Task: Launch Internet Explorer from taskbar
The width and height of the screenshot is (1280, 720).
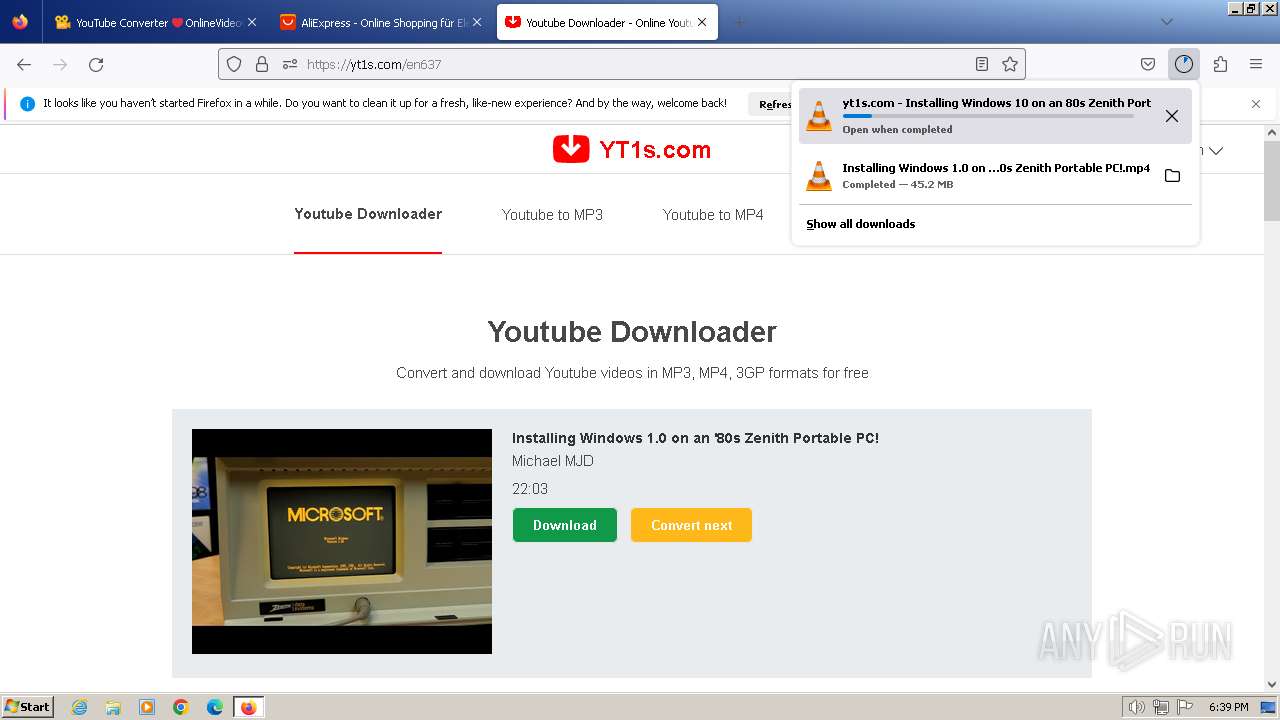Action: tap(80, 707)
